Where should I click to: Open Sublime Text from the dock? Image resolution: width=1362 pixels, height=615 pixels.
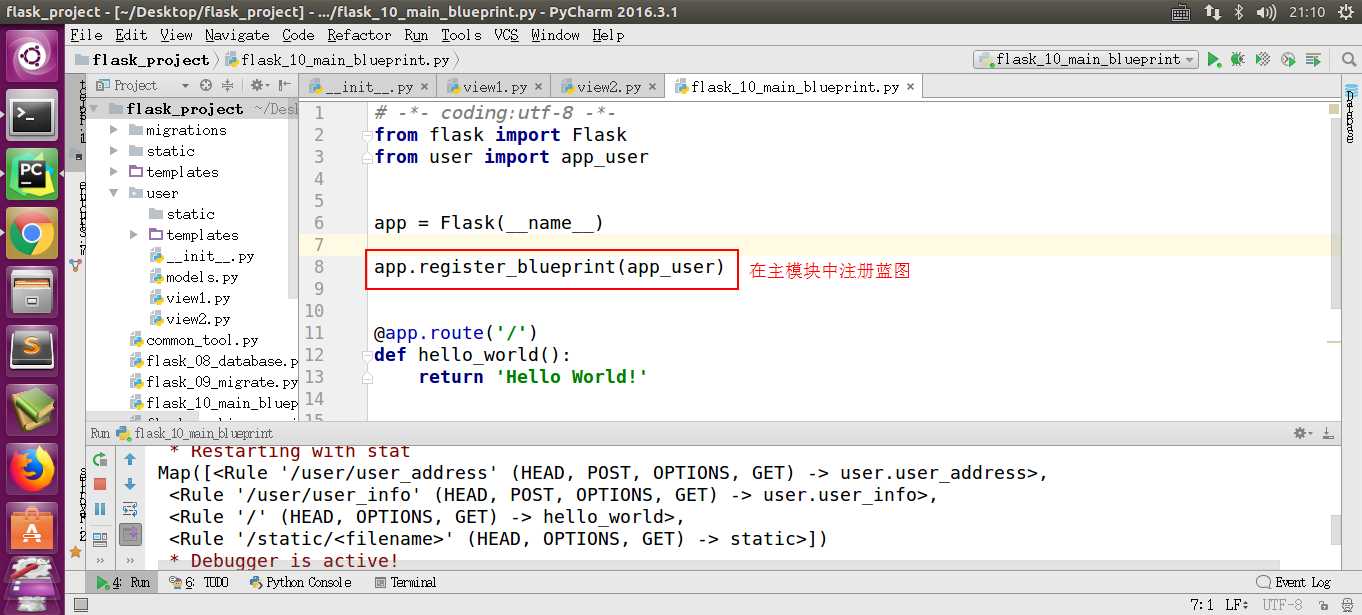click(33, 351)
